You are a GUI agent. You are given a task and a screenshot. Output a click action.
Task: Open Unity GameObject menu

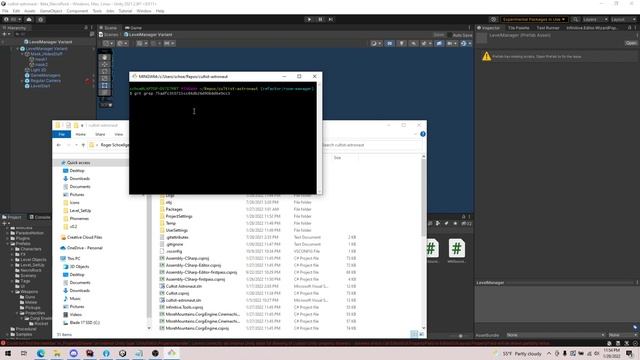click(51, 11)
